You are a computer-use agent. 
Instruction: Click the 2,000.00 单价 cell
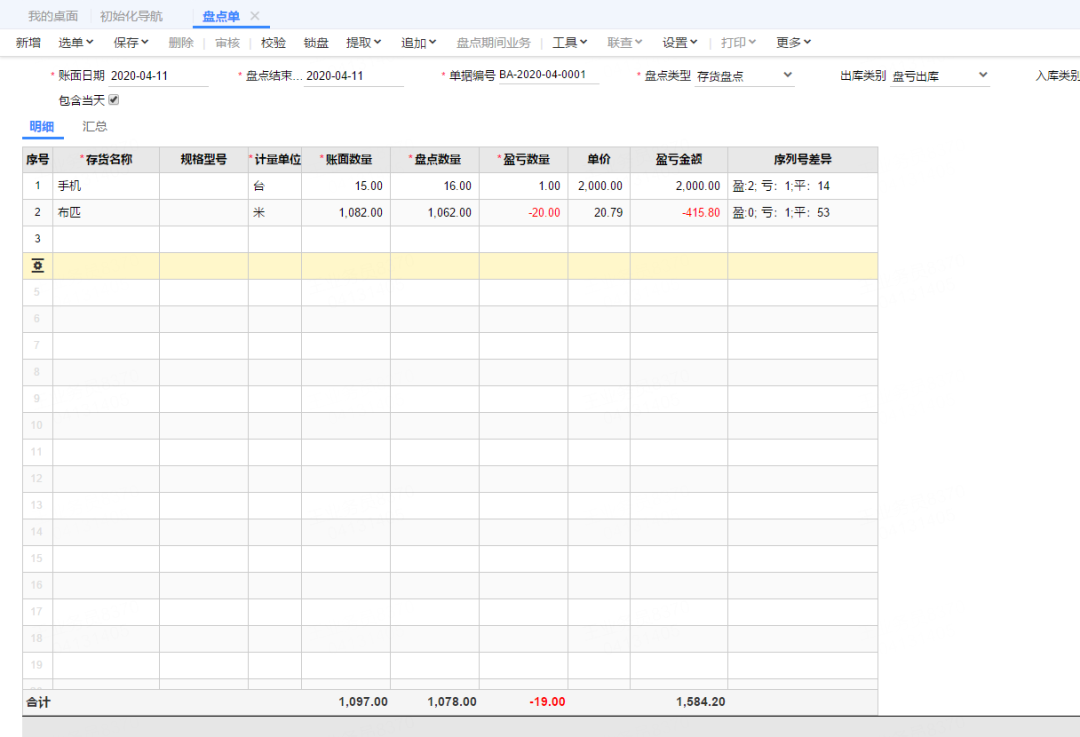[x=599, y=186]
